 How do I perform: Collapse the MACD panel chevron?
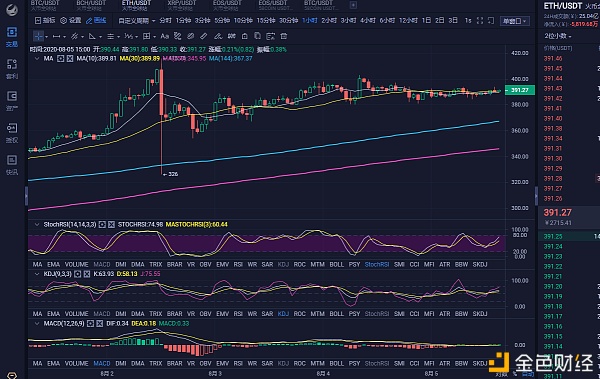[x=37, y=323]
